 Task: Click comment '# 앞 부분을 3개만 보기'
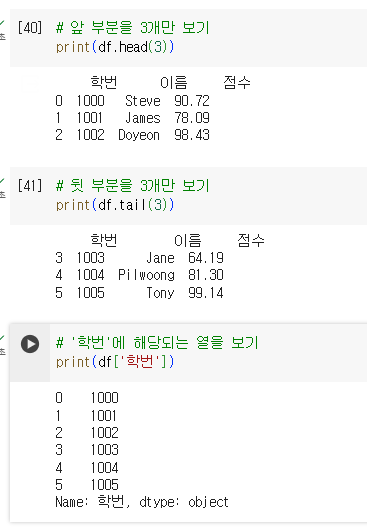133,28
